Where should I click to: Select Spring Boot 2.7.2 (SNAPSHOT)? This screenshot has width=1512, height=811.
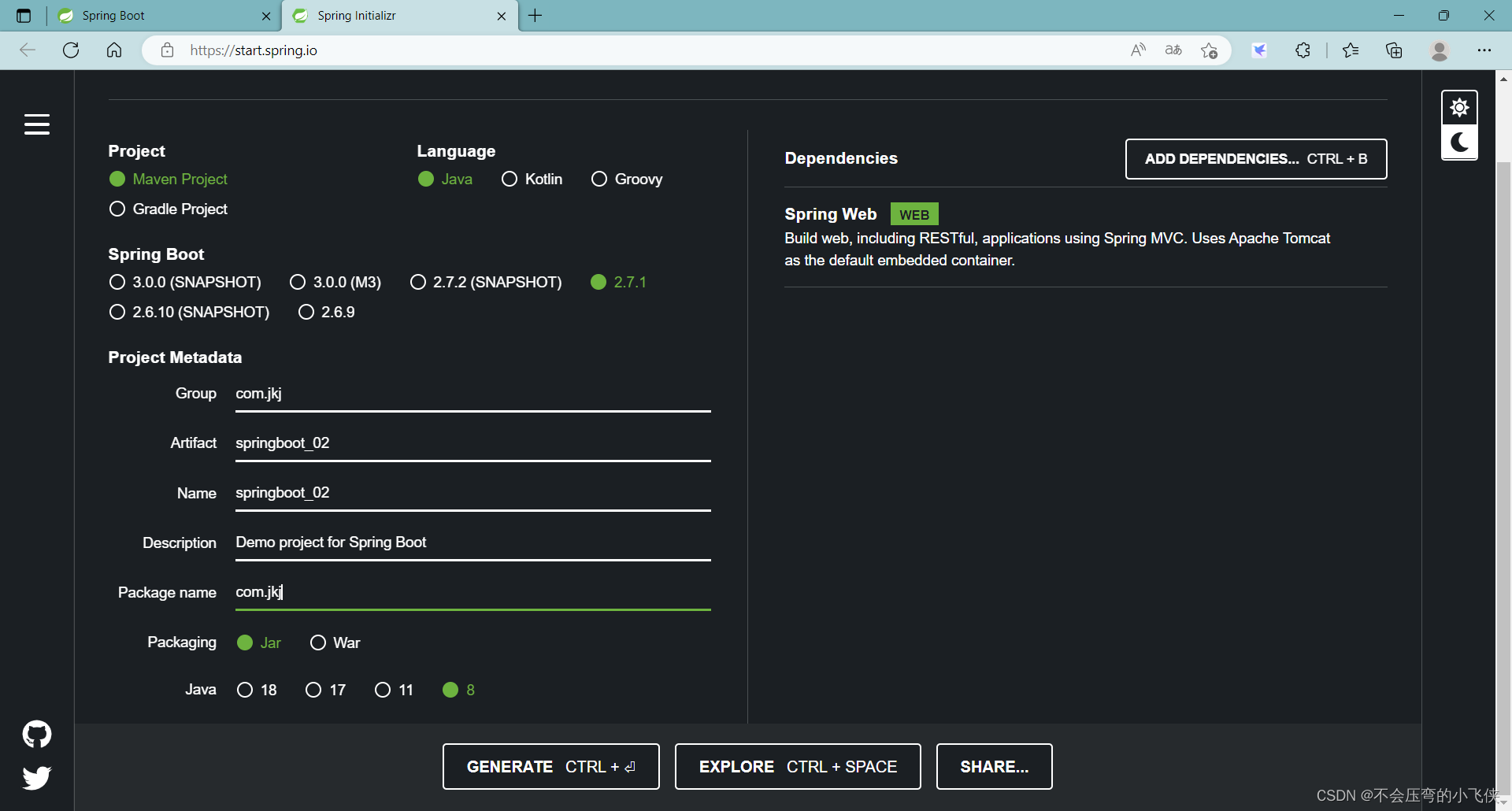tap(486, 283)
